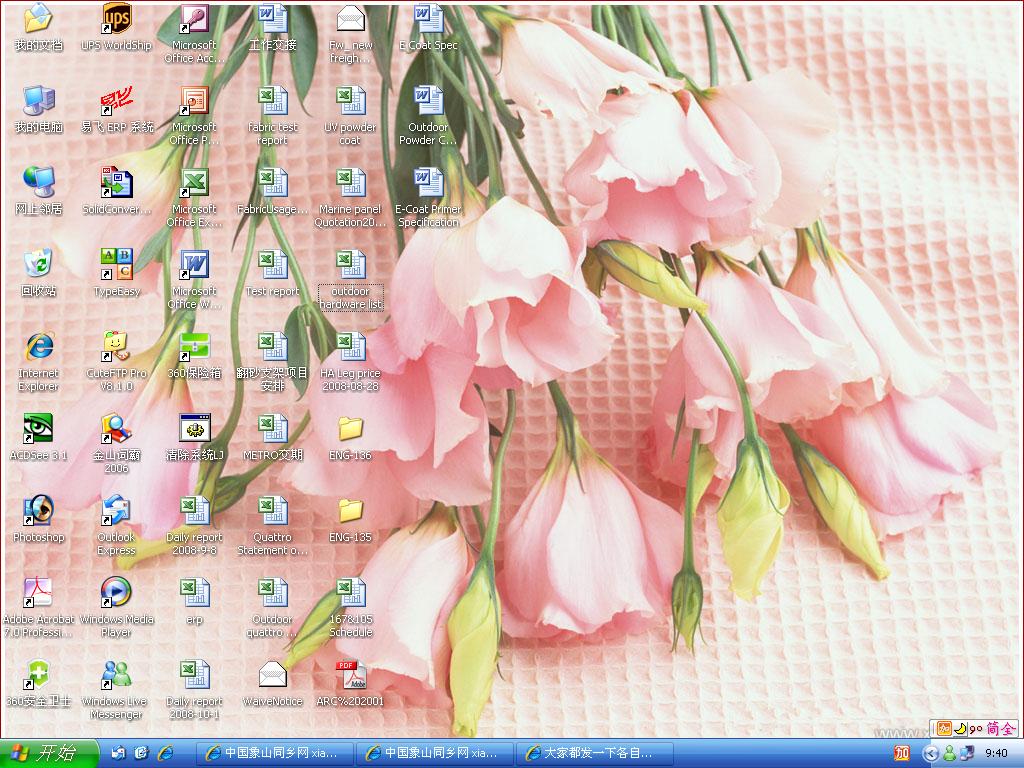Screen dimensions: 1024x768
Task: Select Marine panel Quotation Excel file
Action: (351, 198)
